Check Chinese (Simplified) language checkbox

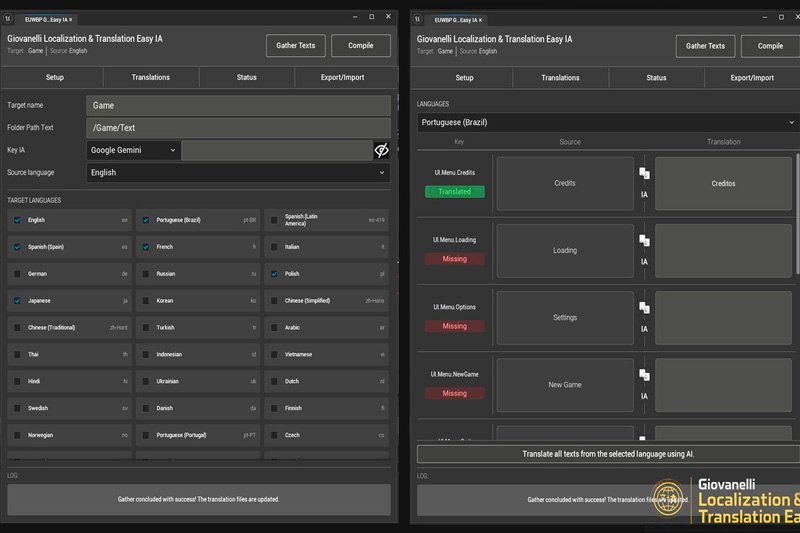(274, 301)
